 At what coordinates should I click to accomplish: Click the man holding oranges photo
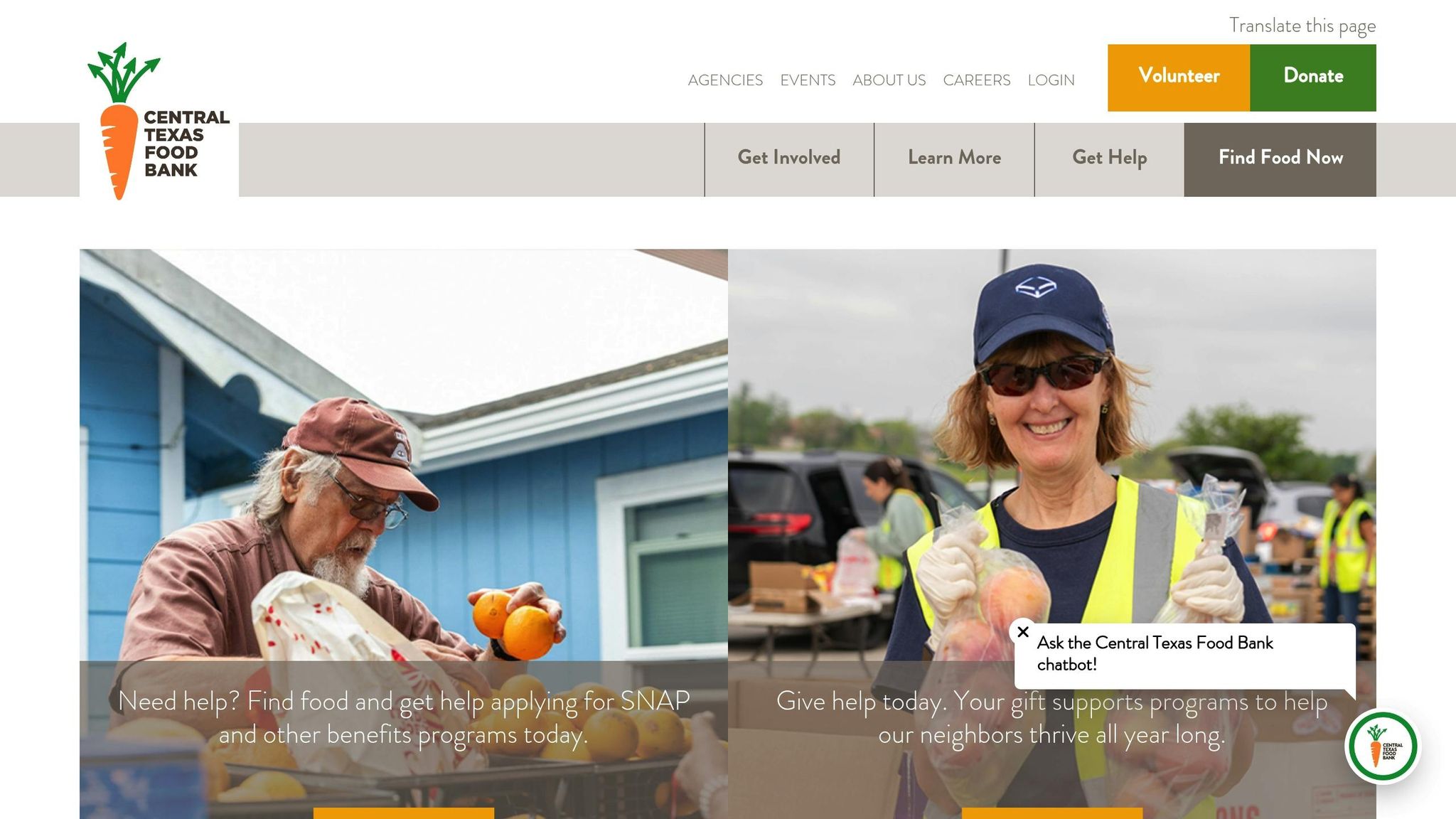click(x=404, y=455)
